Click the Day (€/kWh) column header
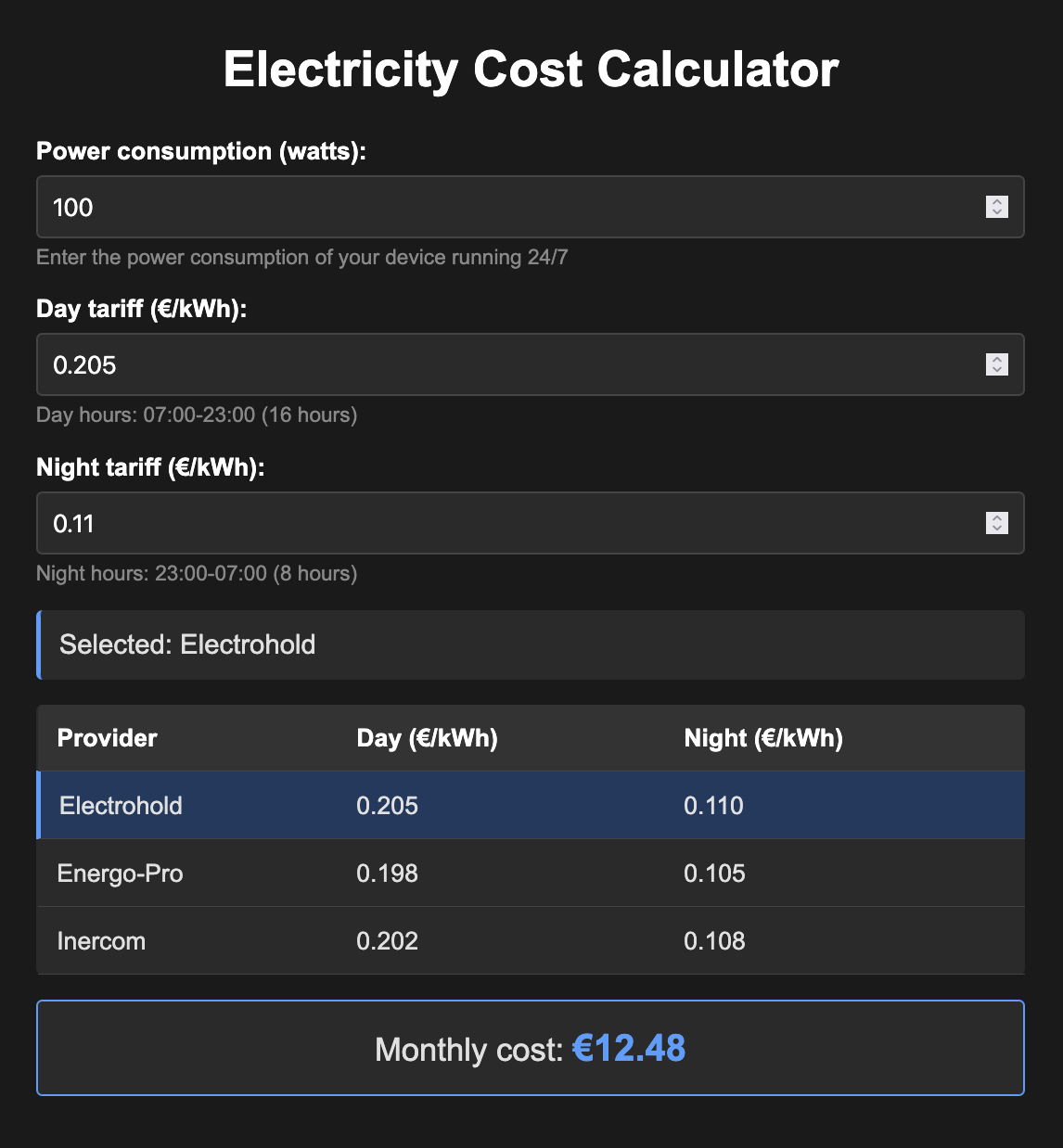The image size is (1063, 1148). point(428,738)
